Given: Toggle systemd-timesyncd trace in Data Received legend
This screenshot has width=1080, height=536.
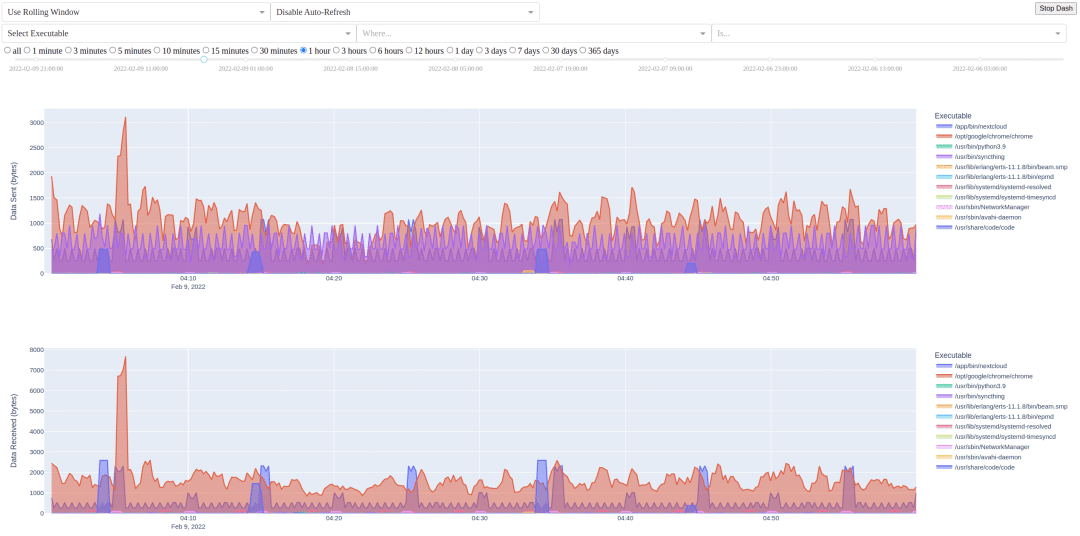Looking at the screenshot, I should (x=995, y=437).
